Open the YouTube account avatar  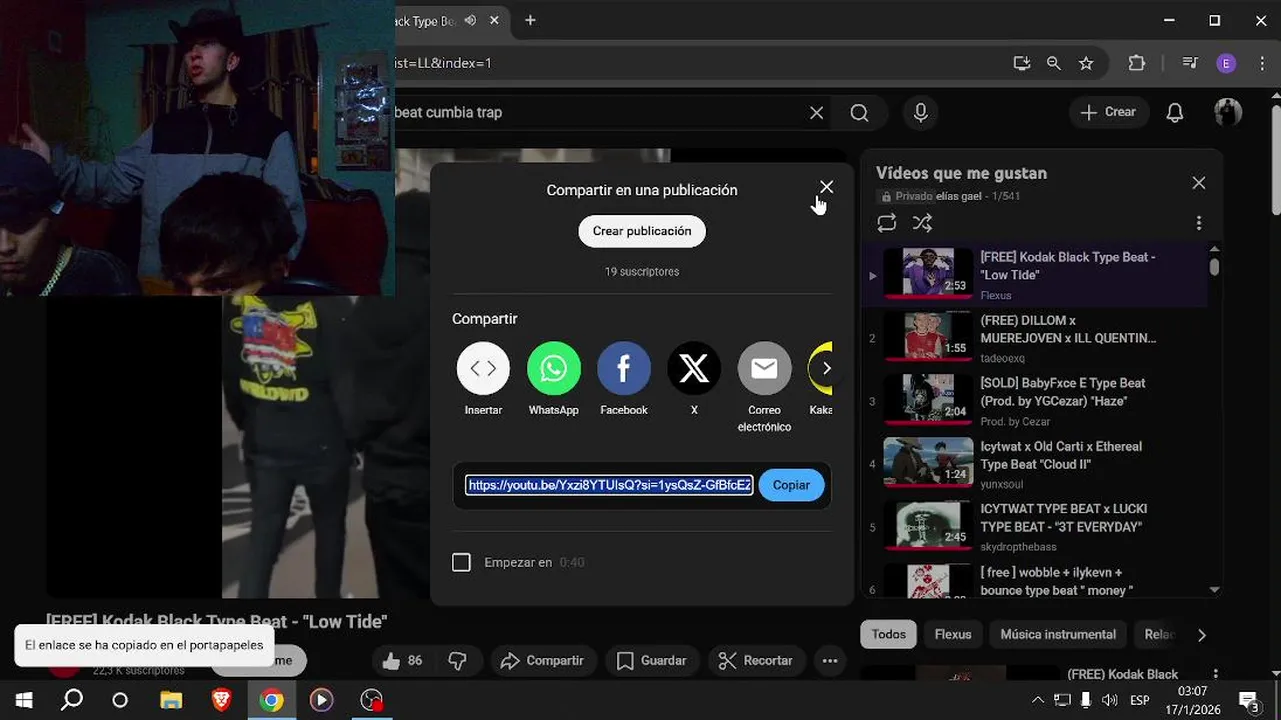(x=1228, y=112)
